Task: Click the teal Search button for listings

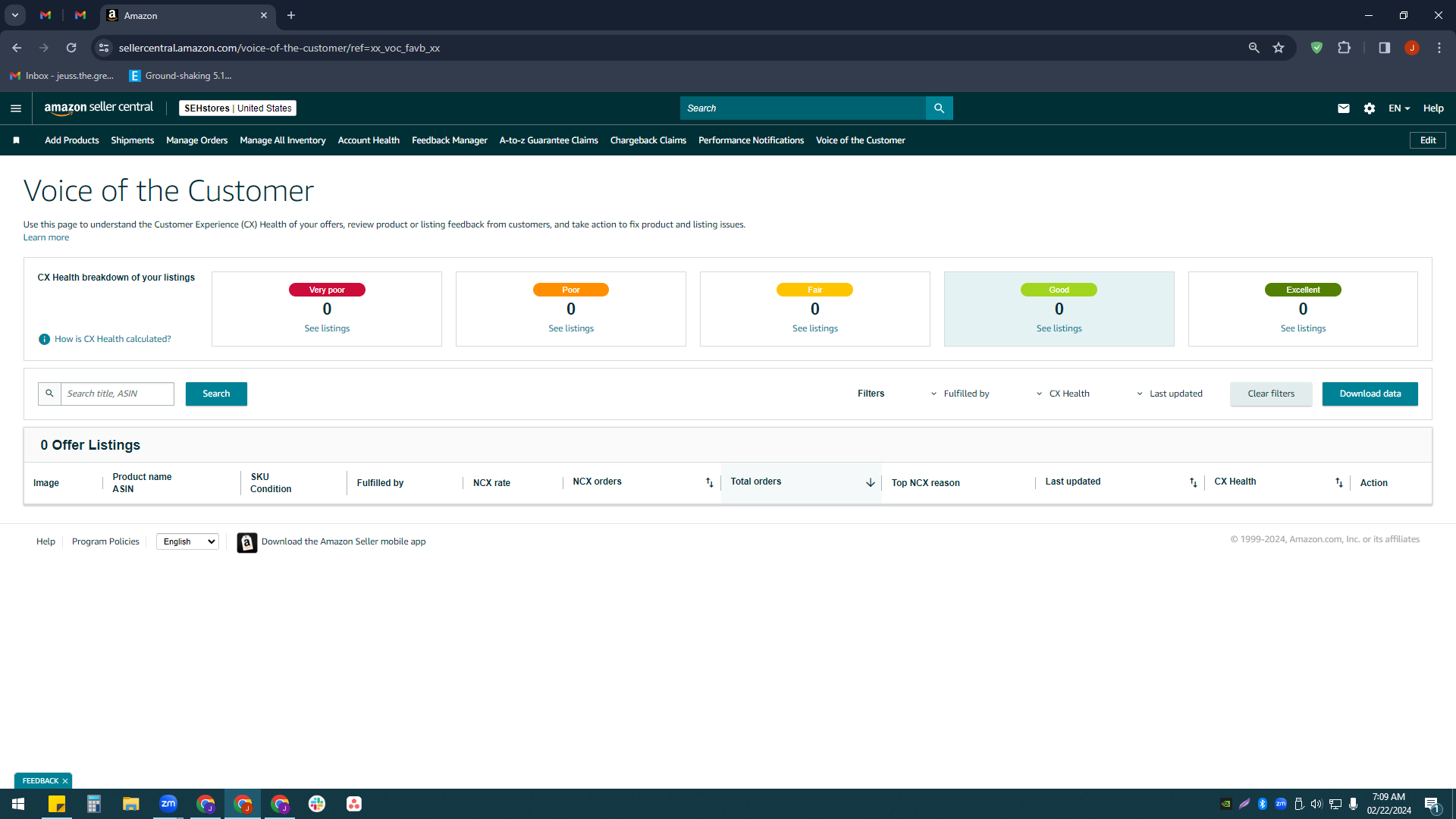Action: (x=216, y=394)
